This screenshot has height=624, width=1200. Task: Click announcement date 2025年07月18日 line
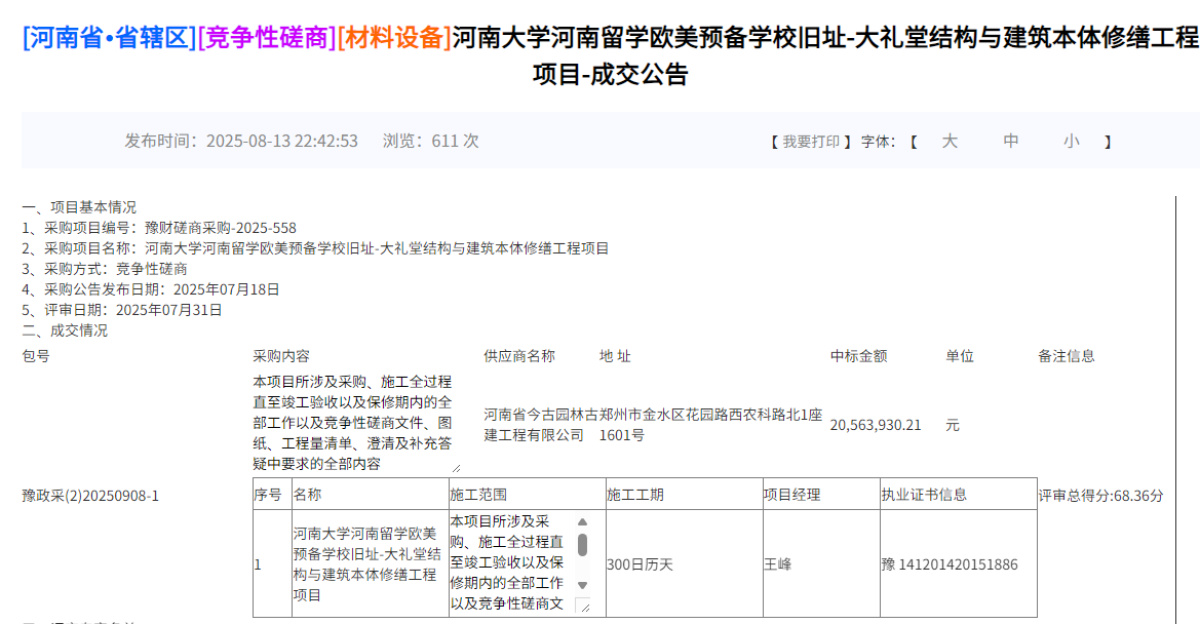(x=151, y=289)
